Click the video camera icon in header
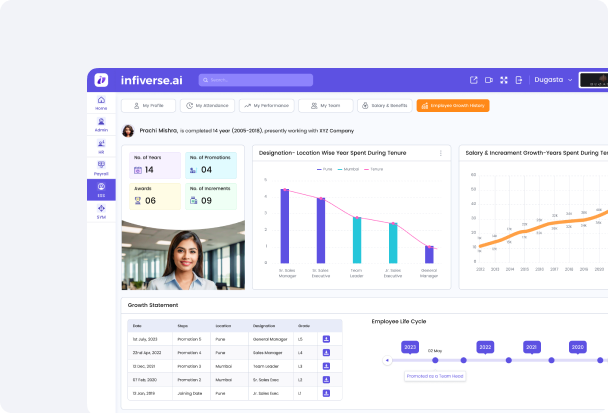Viewport: 608px width, 413px height. coord(489,80)
